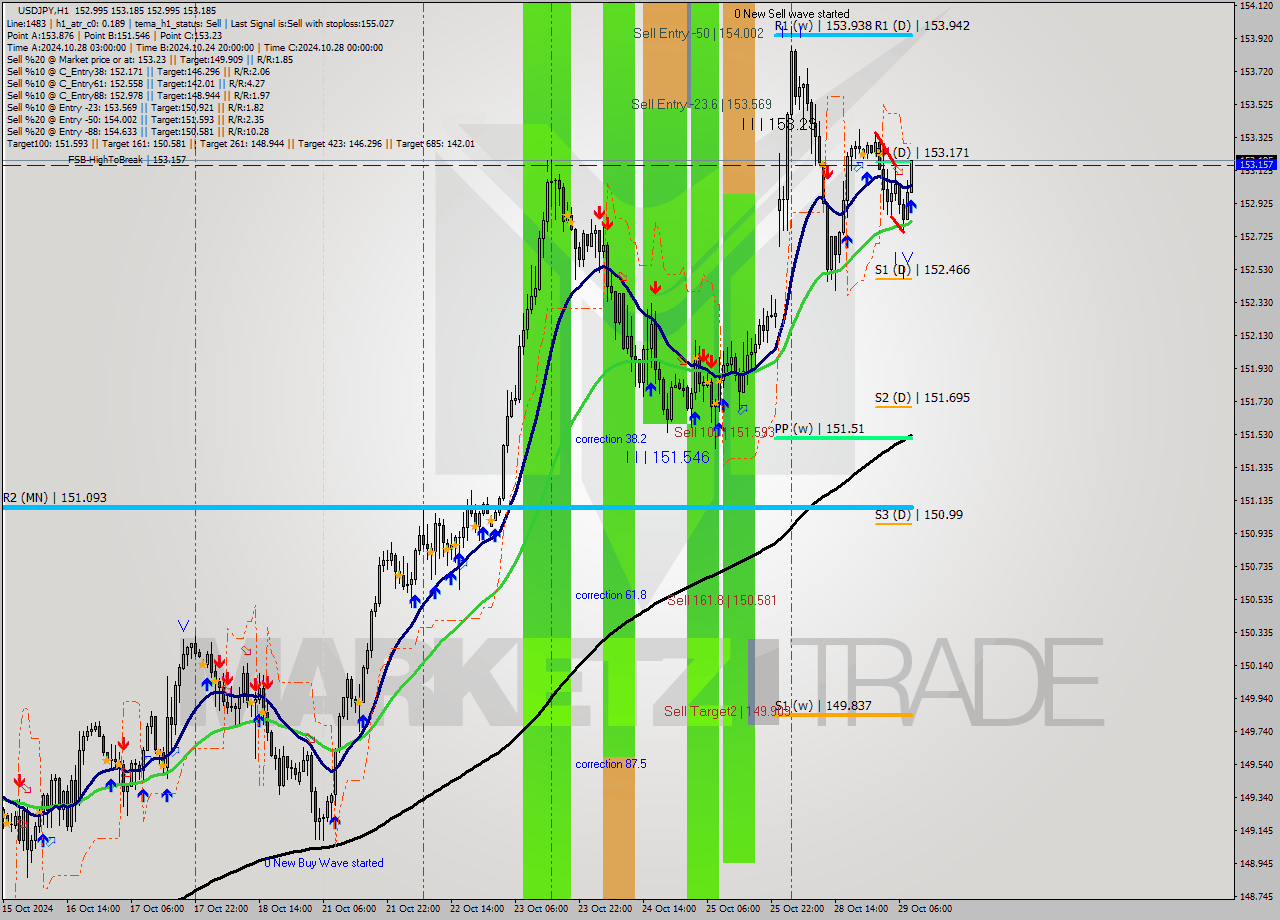The height and width of the screenshot is (920, 1280).
Task: Click the 'Sell 100 | 151.593' label
Action: (723, 432)
